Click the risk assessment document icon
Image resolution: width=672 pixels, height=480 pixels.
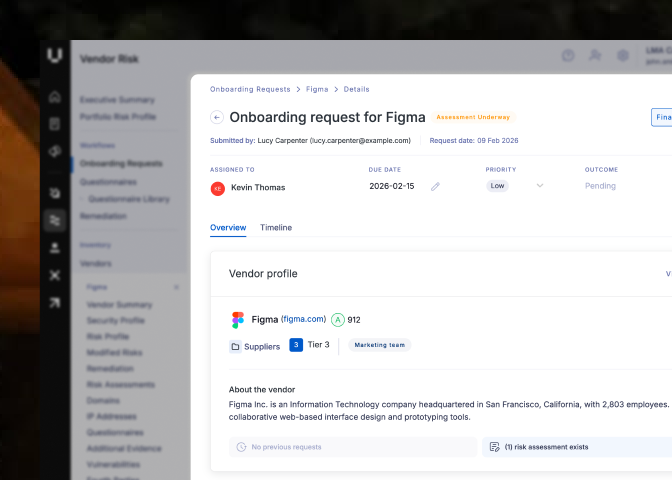(x=495, y=447)
